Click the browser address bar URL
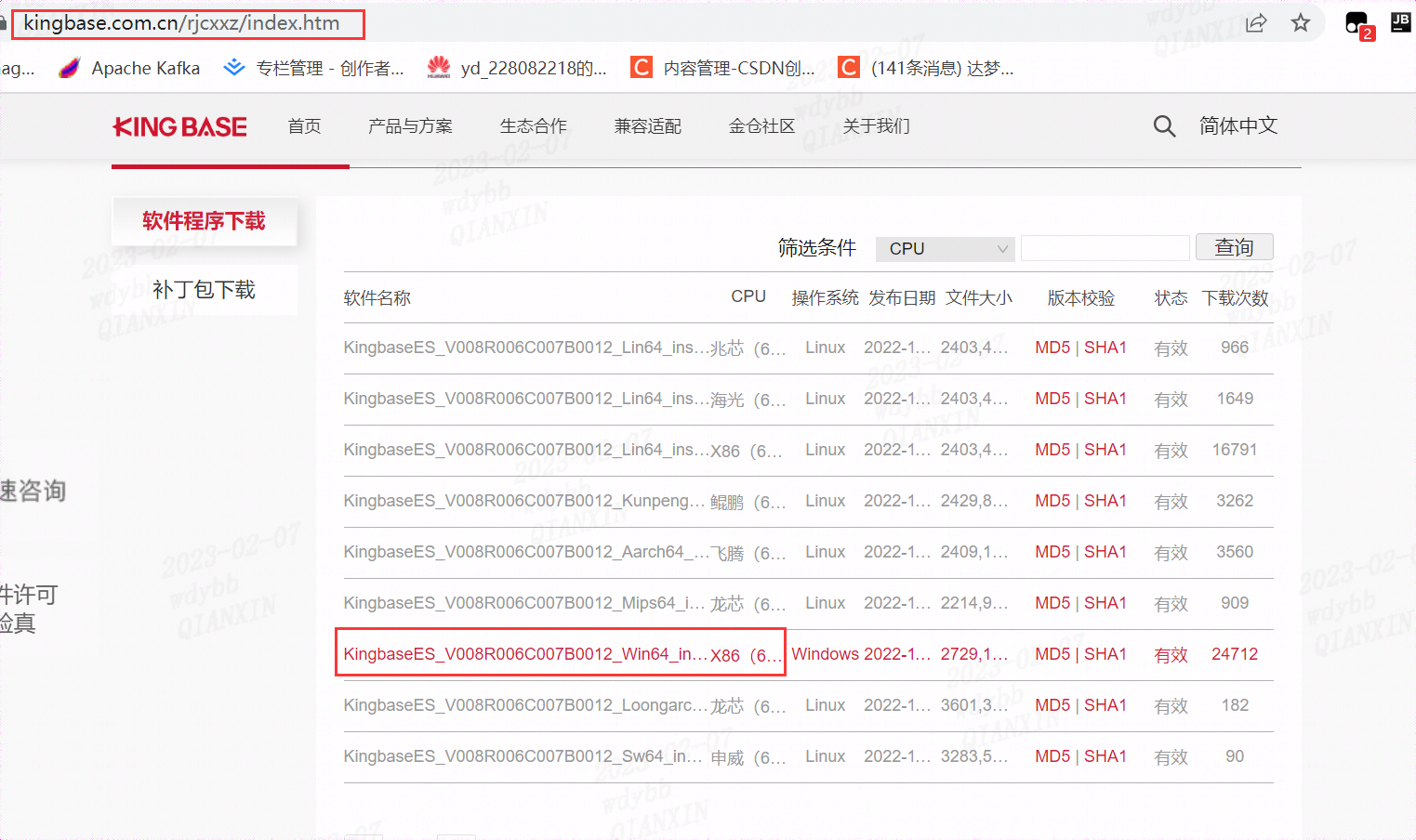1416x840 pixels. [x=182, y=23]
